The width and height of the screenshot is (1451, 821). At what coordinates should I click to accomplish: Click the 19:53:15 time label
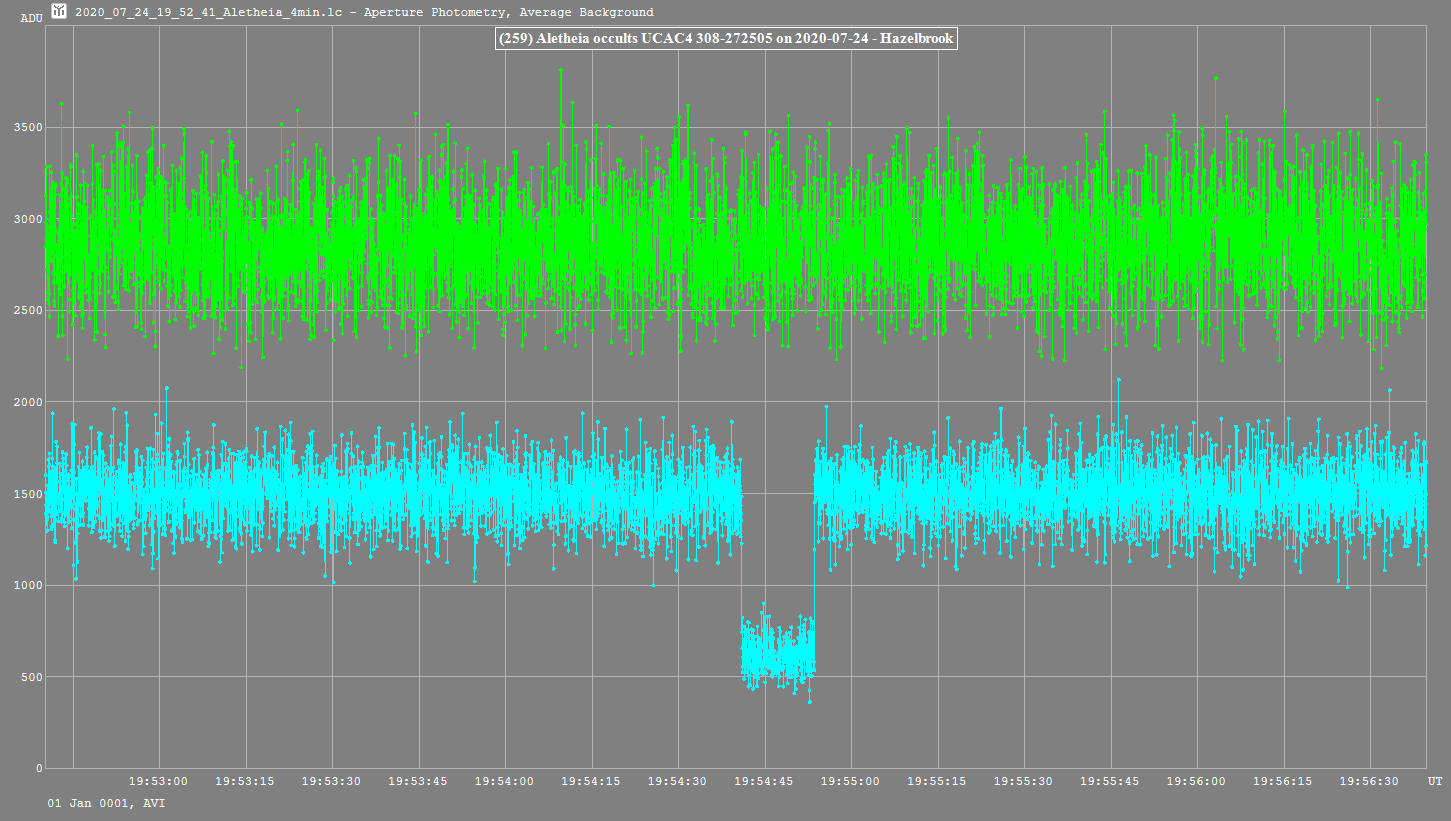pyautogui.click(x=245, y=781)
